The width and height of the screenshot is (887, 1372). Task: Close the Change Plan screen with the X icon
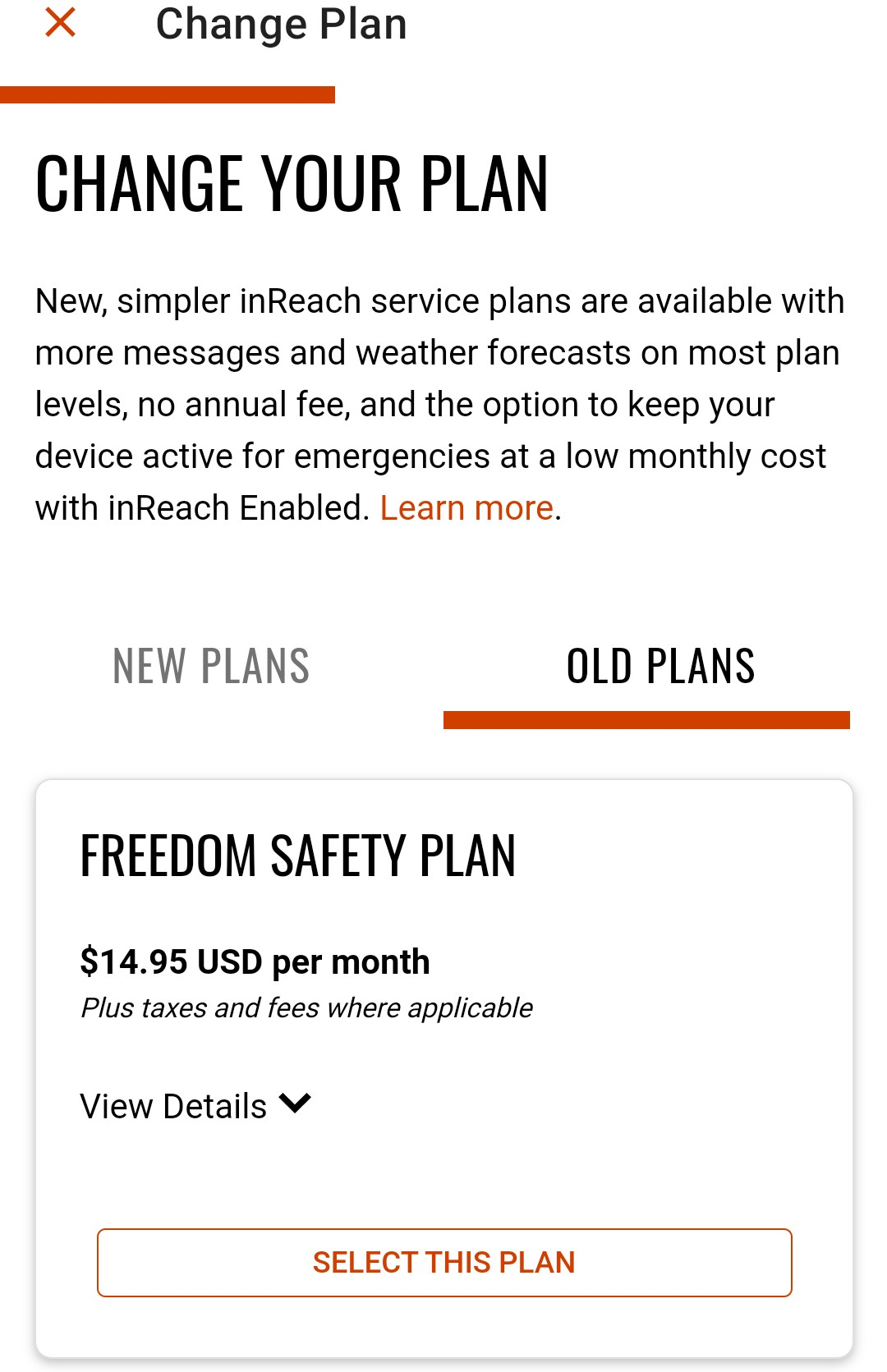[x=60, y=22]
